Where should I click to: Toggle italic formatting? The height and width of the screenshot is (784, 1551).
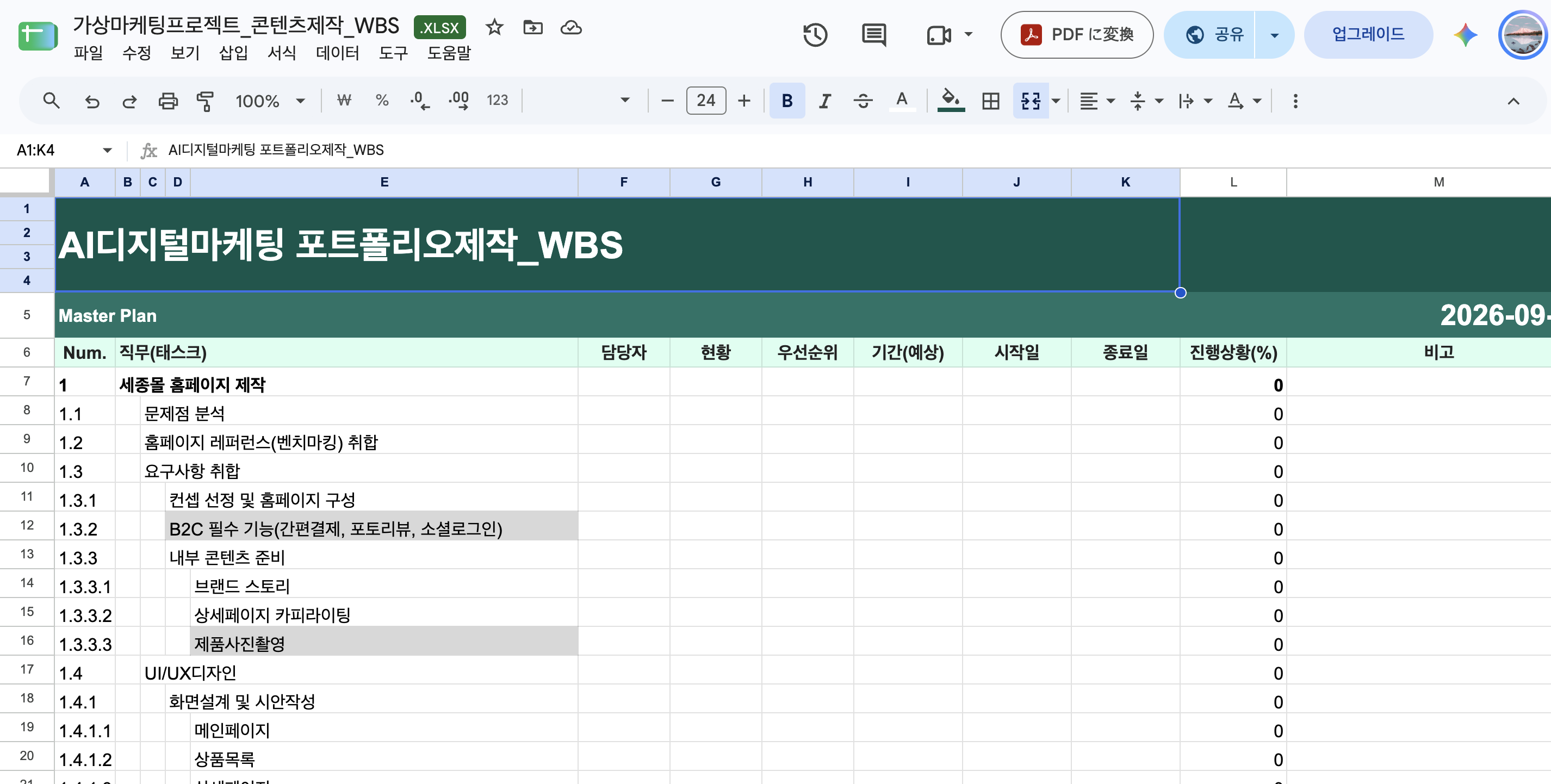(x=825, y=101)
